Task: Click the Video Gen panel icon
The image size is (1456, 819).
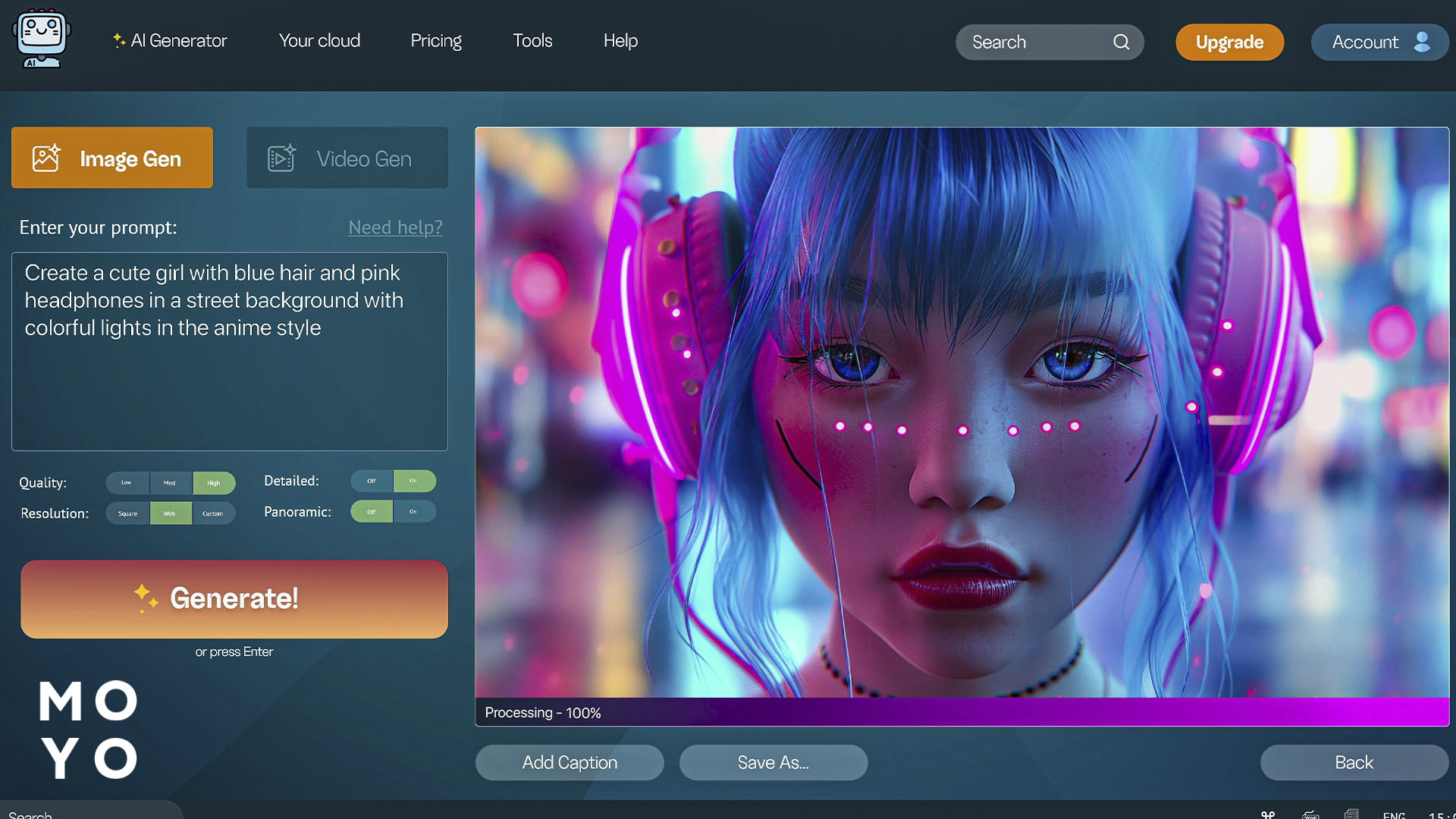Action: [281, 158]
